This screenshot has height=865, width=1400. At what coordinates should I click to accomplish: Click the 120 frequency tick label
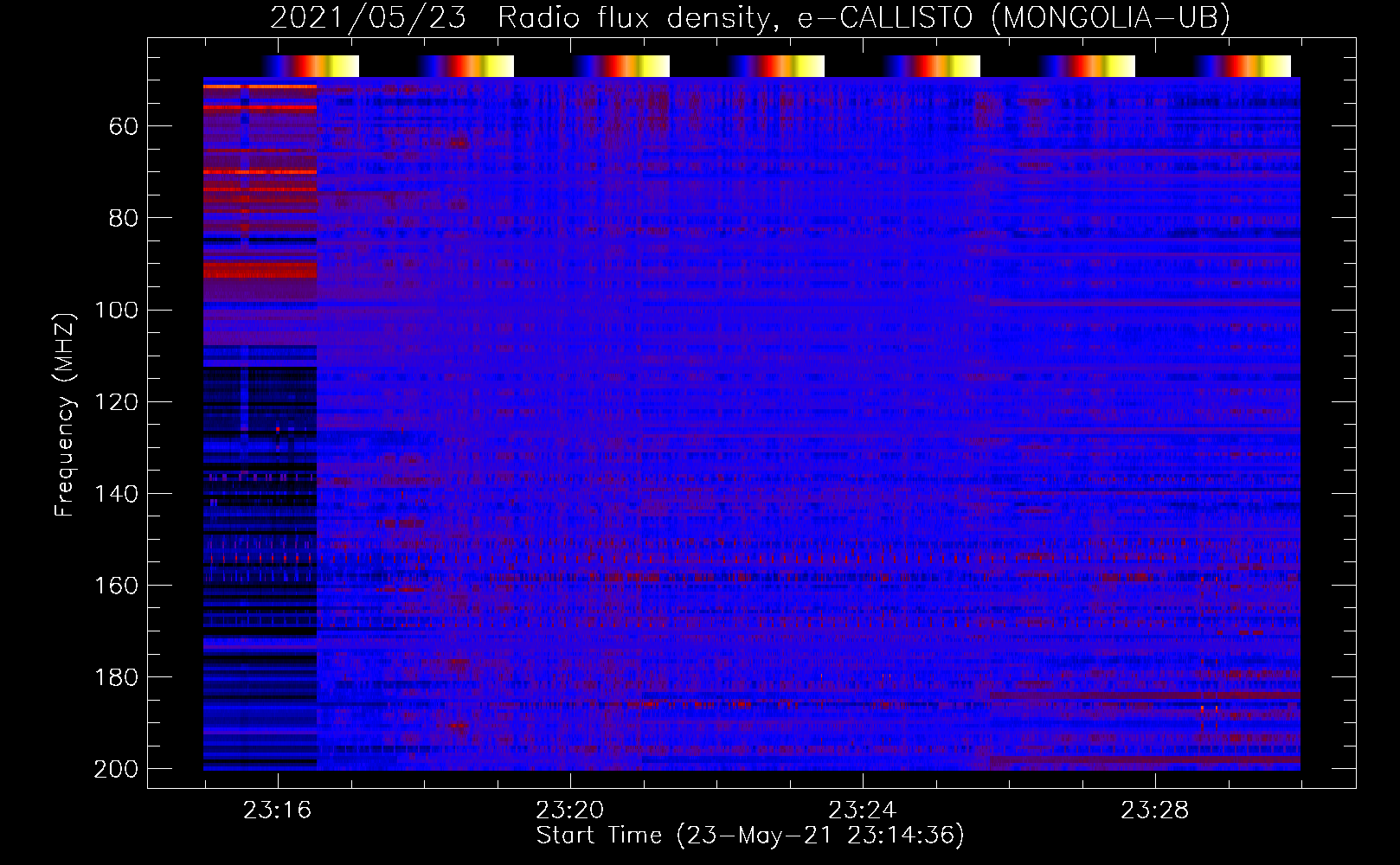(117, 402)
